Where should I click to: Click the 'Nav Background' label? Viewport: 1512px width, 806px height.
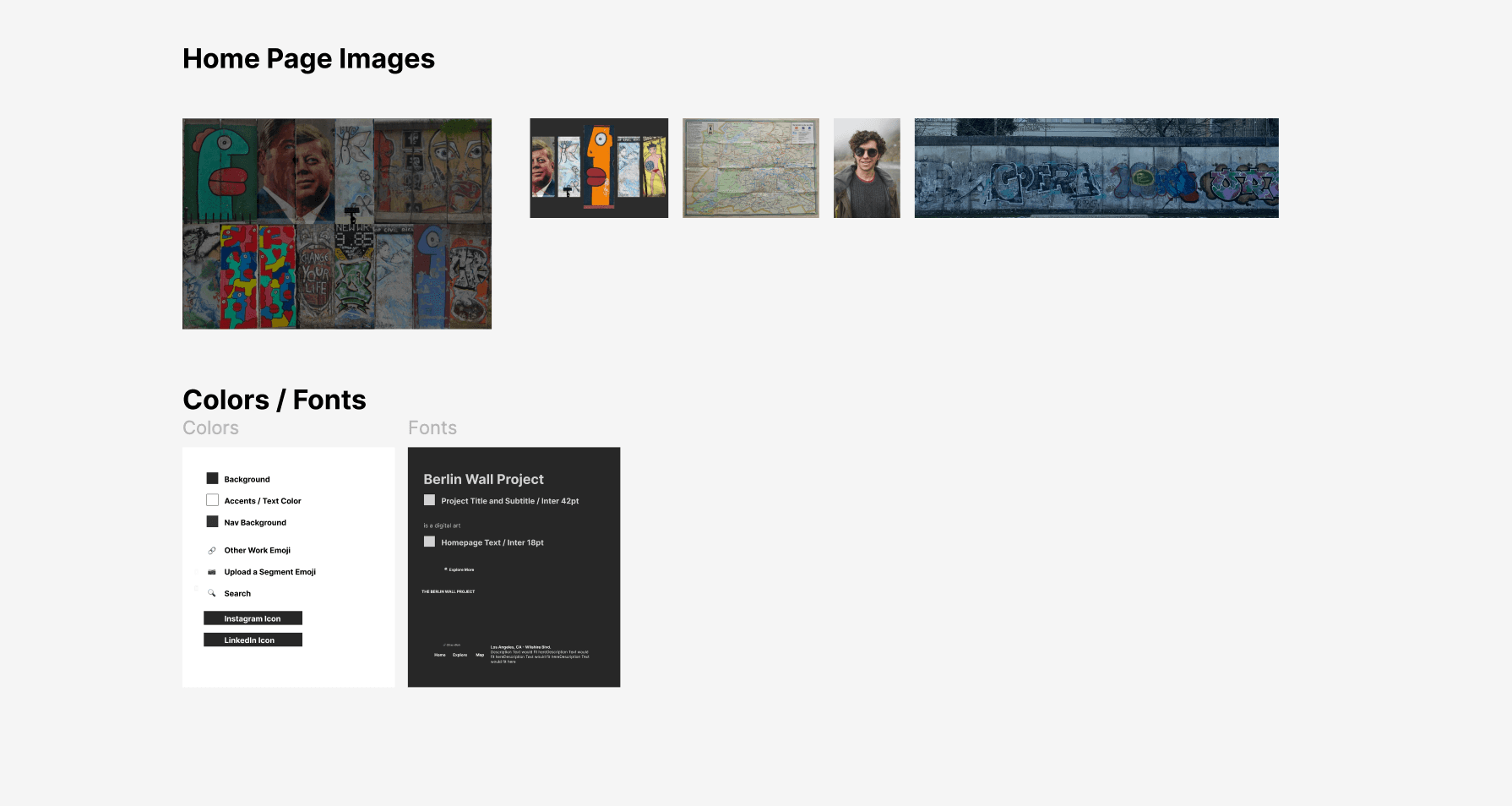(255, 523)
